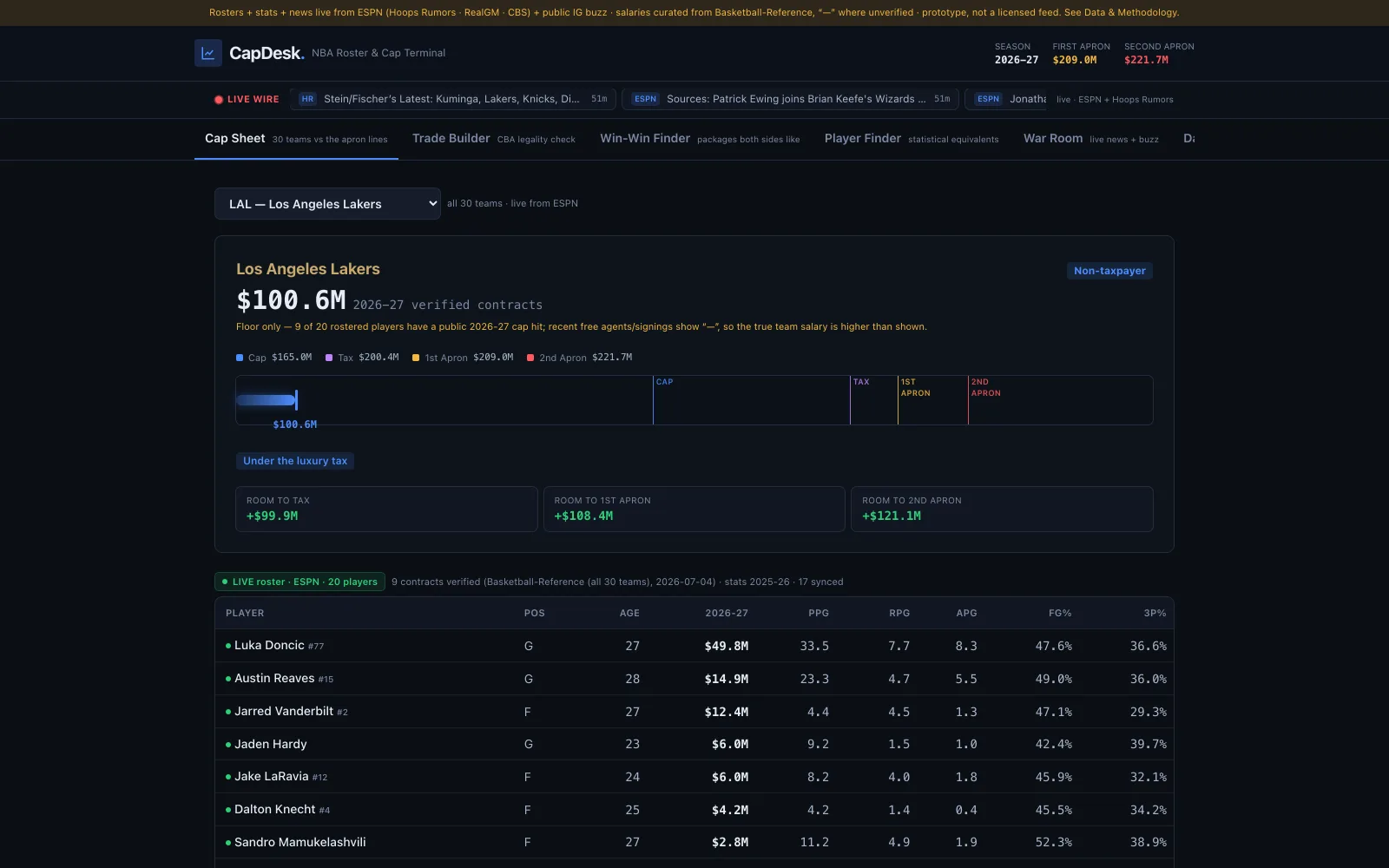Open the team selector dropdown showing LAL
This screenshot has width=1389, height=868.
327,204
